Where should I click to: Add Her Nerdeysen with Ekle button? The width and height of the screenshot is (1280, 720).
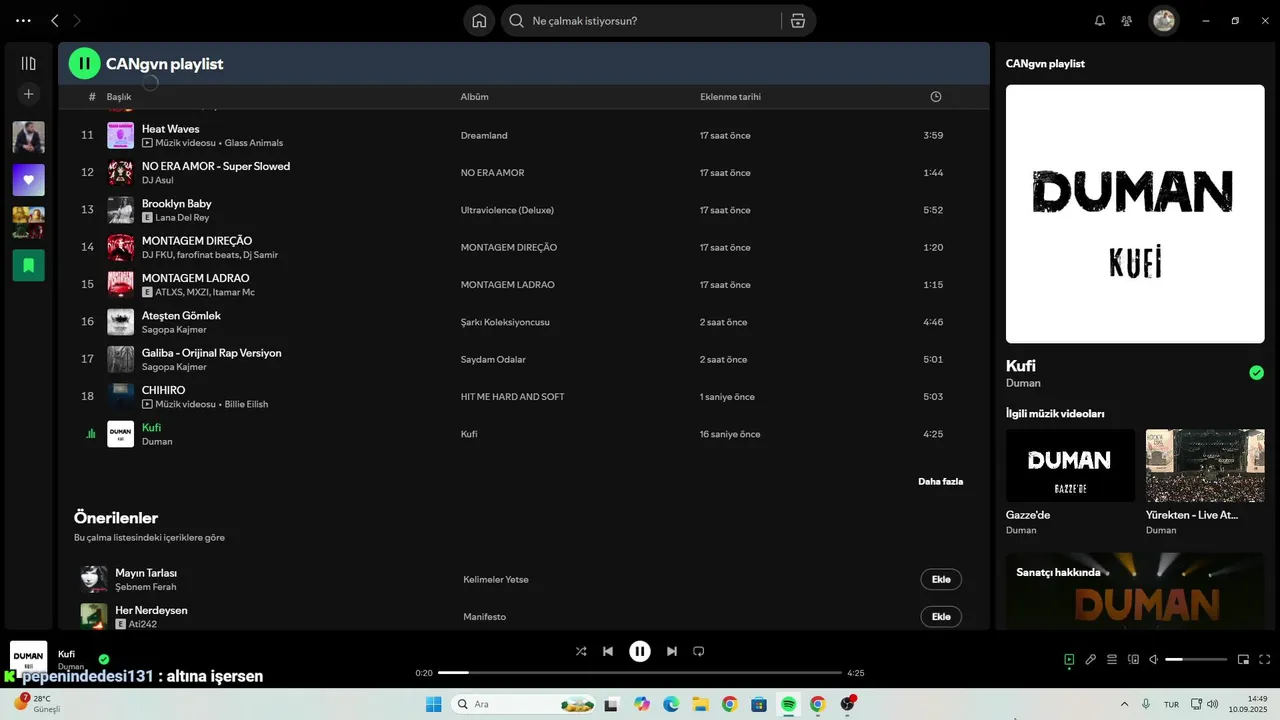941,617
